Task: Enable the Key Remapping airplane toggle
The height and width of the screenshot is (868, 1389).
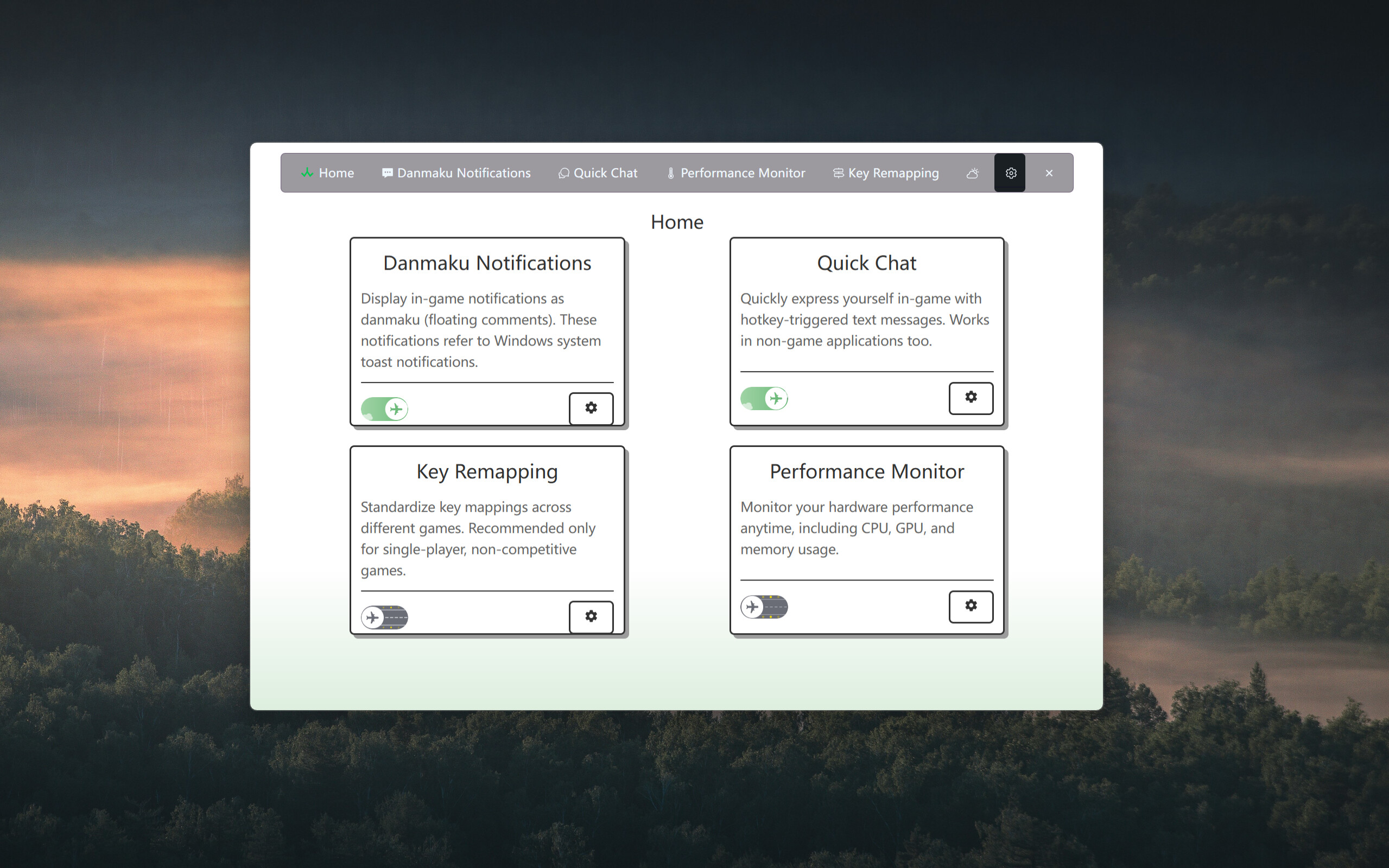Action: click(x=385, y=617)
